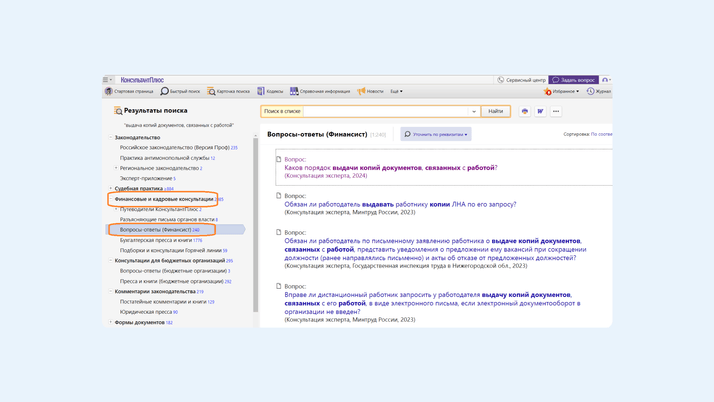
Task: Expand the Судебная практика tree node
Action: 111,188
